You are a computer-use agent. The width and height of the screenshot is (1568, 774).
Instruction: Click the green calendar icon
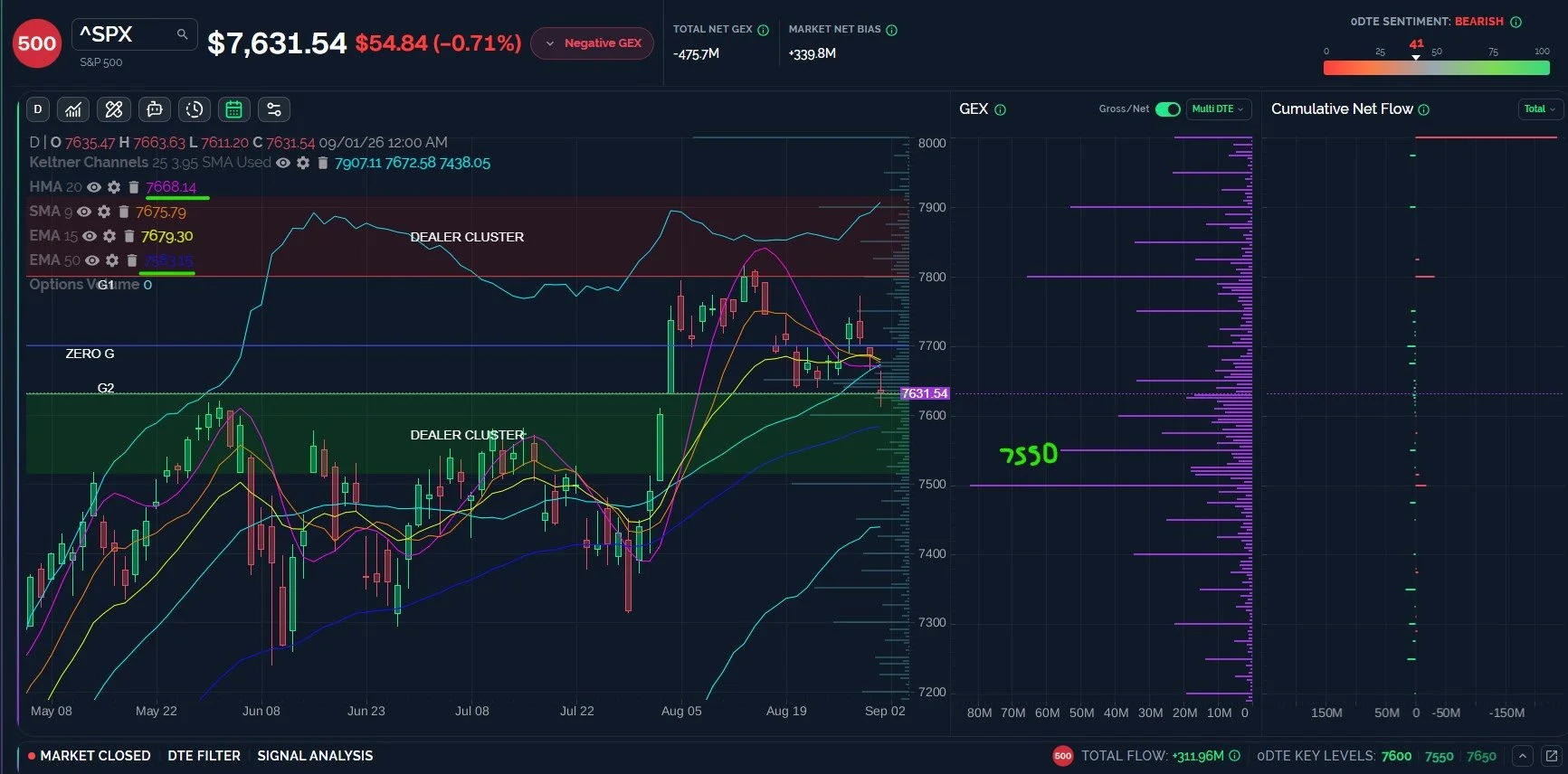[x=234, y=109]
